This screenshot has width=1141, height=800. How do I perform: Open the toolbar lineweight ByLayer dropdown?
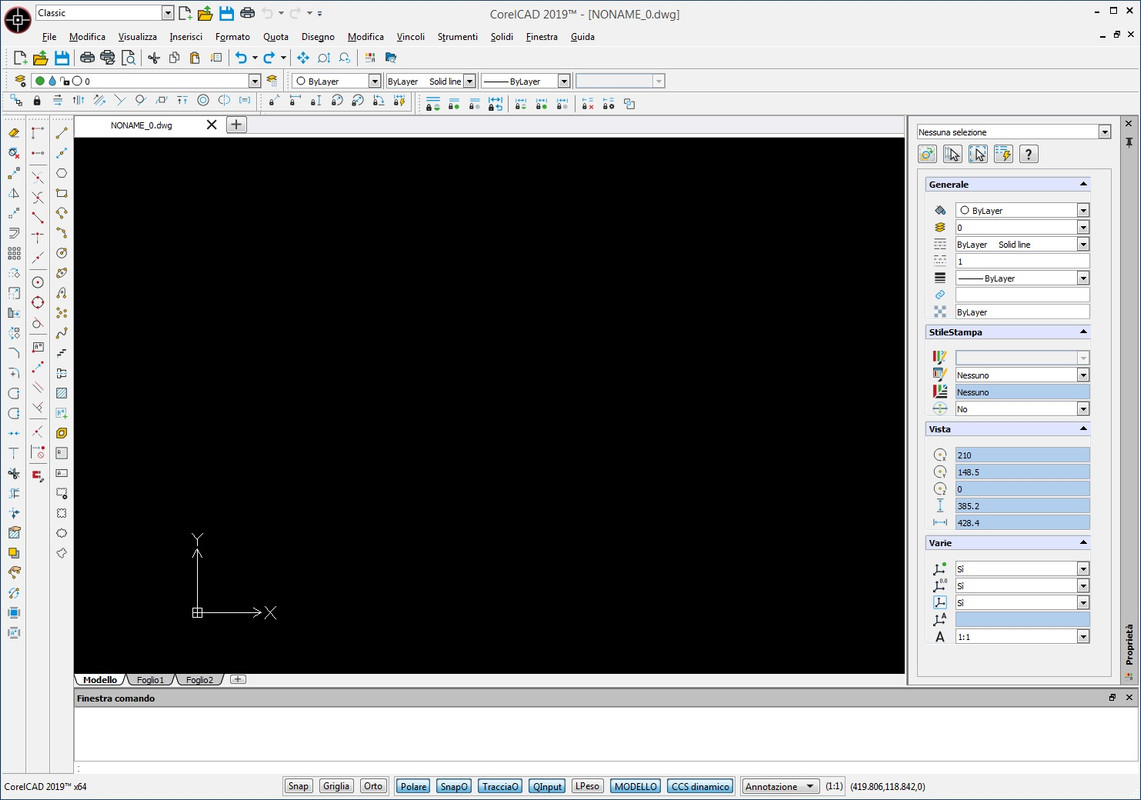click(x=564, y=81)
